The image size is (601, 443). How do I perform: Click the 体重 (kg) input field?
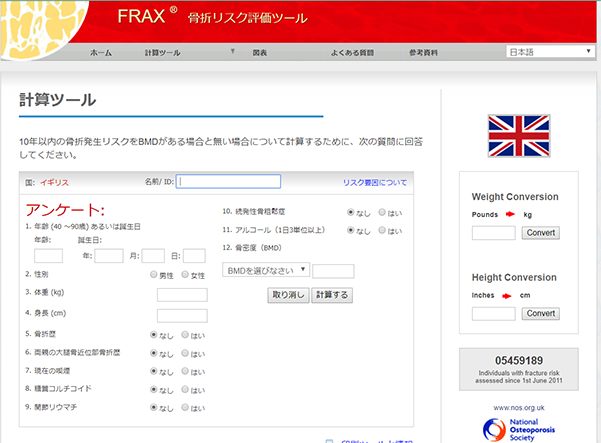click(182, 294)
